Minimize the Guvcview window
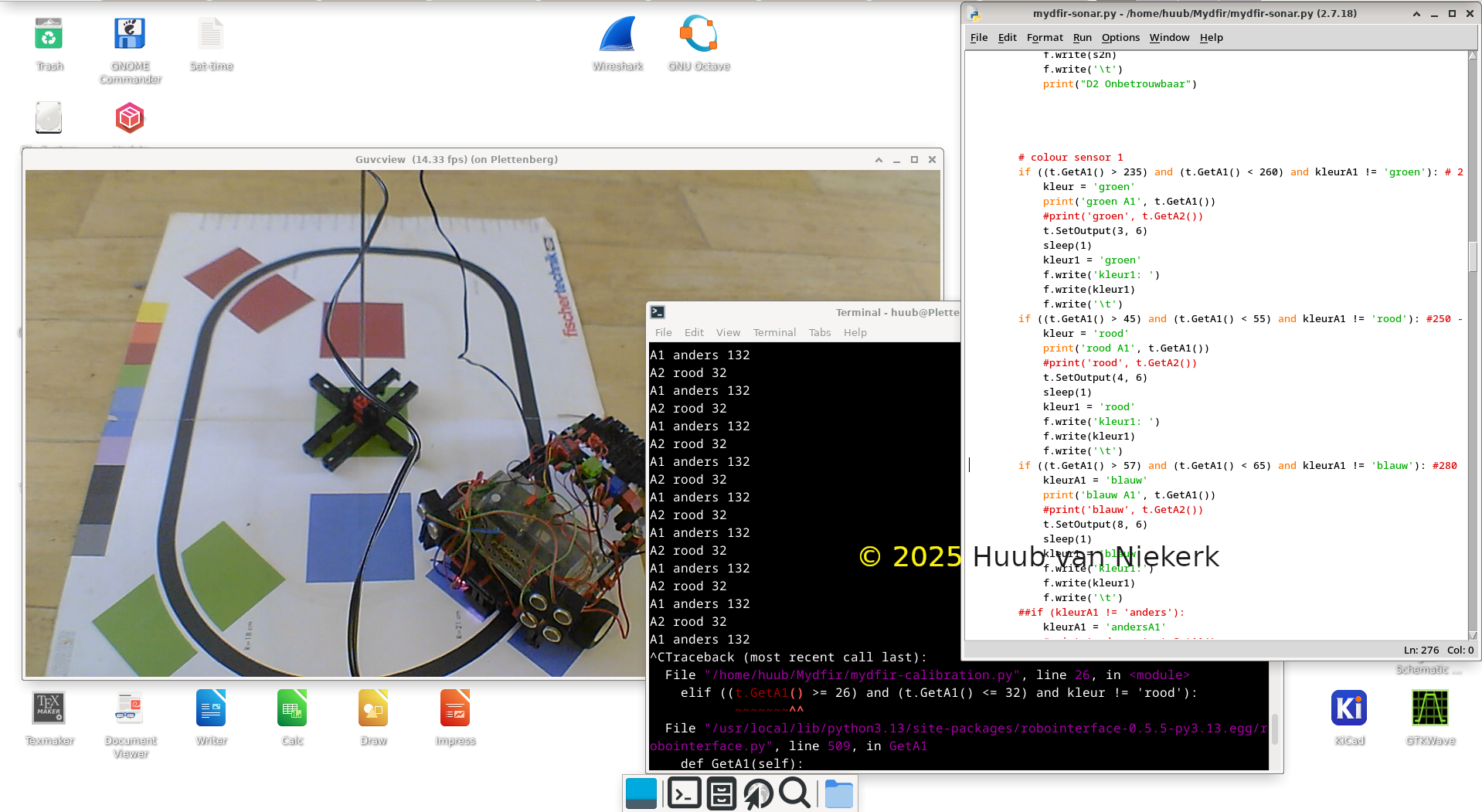Viewport: 1482px width, 812px height. (x=896, y=160)
